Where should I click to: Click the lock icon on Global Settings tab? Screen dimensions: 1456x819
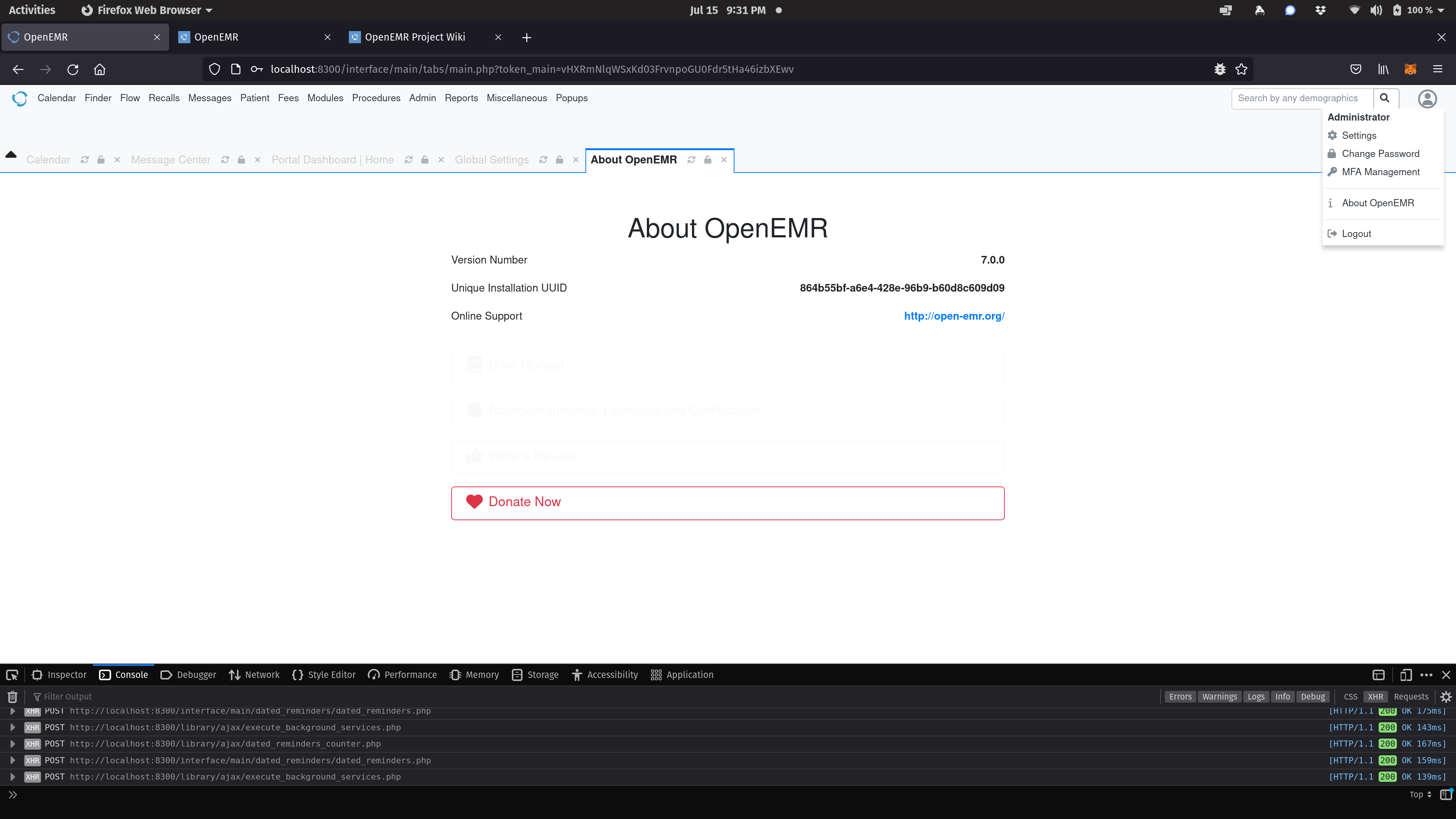[x=559, y=159]
